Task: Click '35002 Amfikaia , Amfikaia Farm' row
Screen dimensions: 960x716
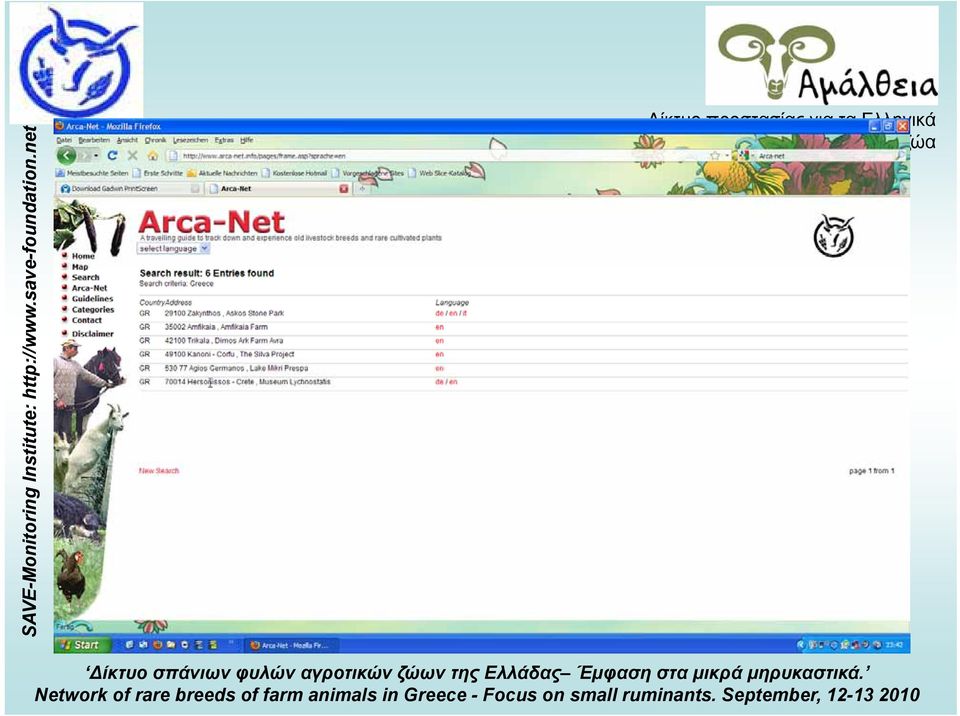Action: (x=216, y=327)
